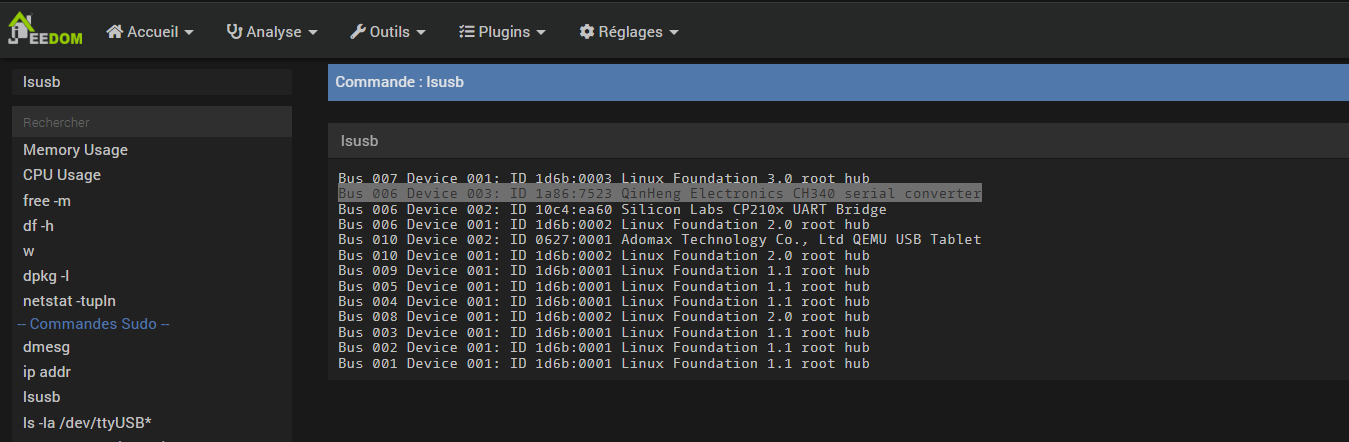Click the wrench icon beside Outils

click(357, 32)
